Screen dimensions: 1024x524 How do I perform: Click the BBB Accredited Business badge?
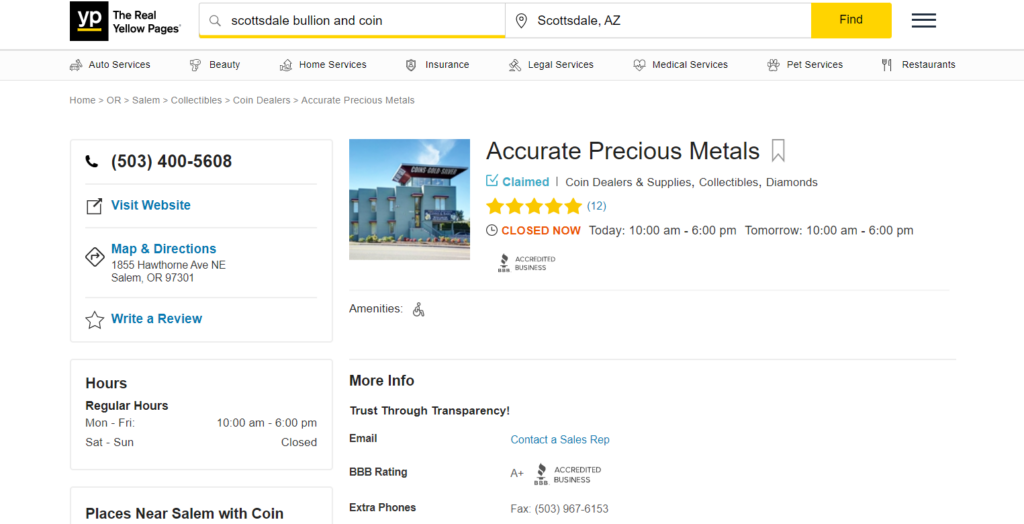coord(527,262)
